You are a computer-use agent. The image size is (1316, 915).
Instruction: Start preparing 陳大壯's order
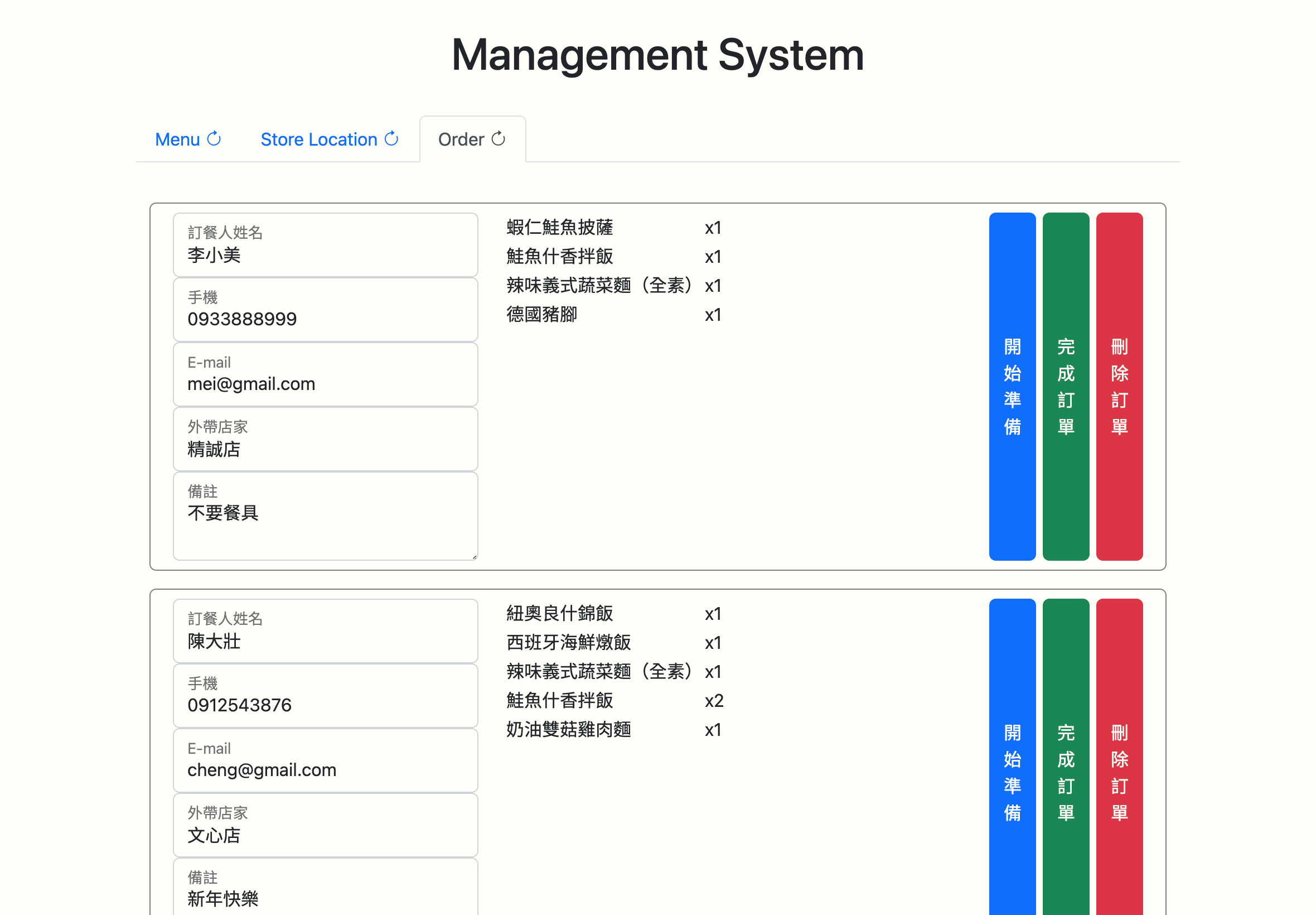click(x=1012, y=770)
